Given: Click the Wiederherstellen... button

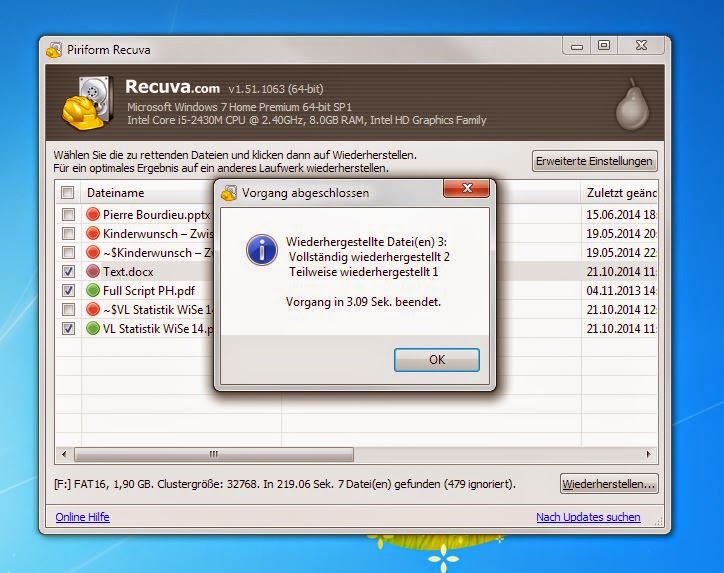Looking at the screenshot, I should tap(609, 484).
